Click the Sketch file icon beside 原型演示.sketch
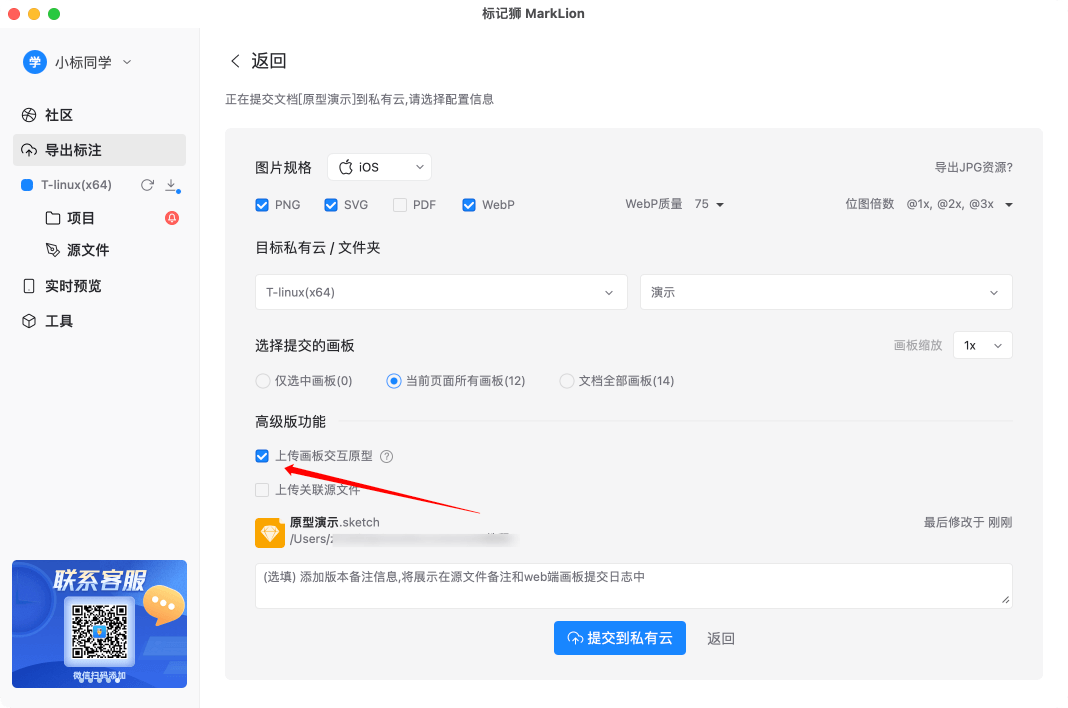 [x=269, y=532]
